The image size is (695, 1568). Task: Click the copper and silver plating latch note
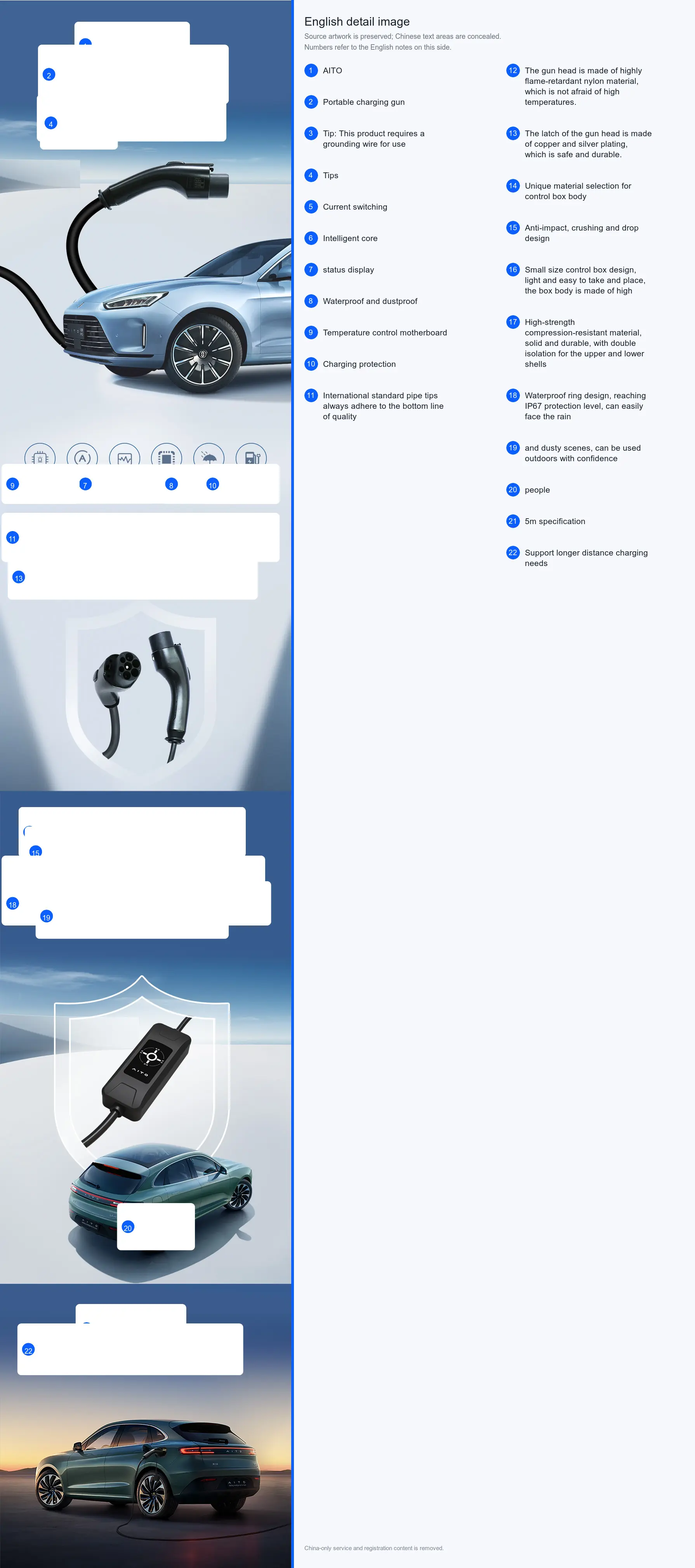point(588,144)
